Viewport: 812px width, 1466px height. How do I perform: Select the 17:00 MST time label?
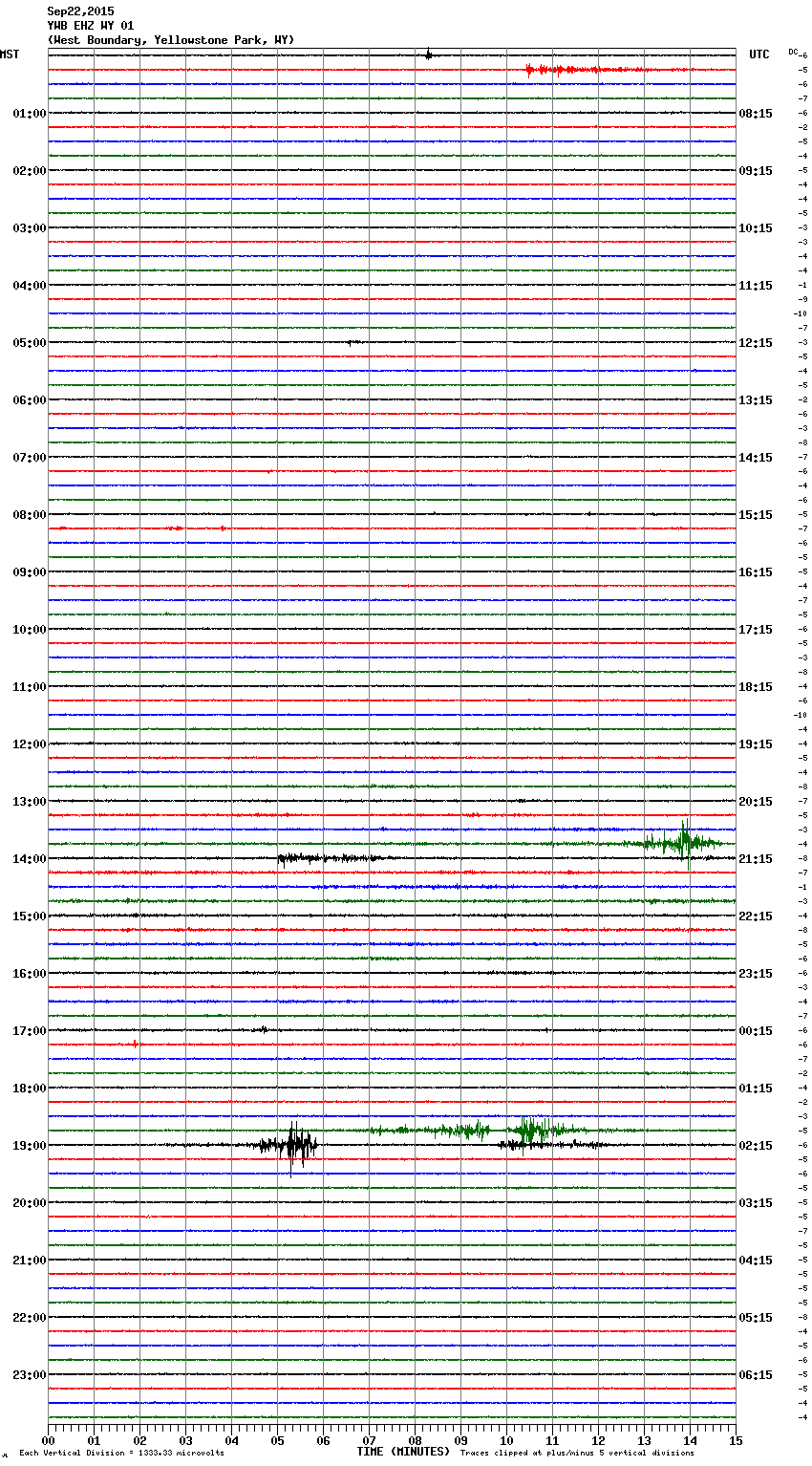point(29,1031)
